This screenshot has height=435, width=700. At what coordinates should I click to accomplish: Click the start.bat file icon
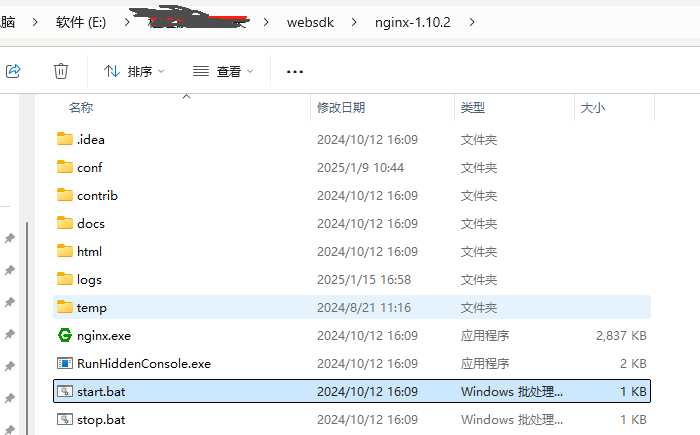click(x=65, y=391)
